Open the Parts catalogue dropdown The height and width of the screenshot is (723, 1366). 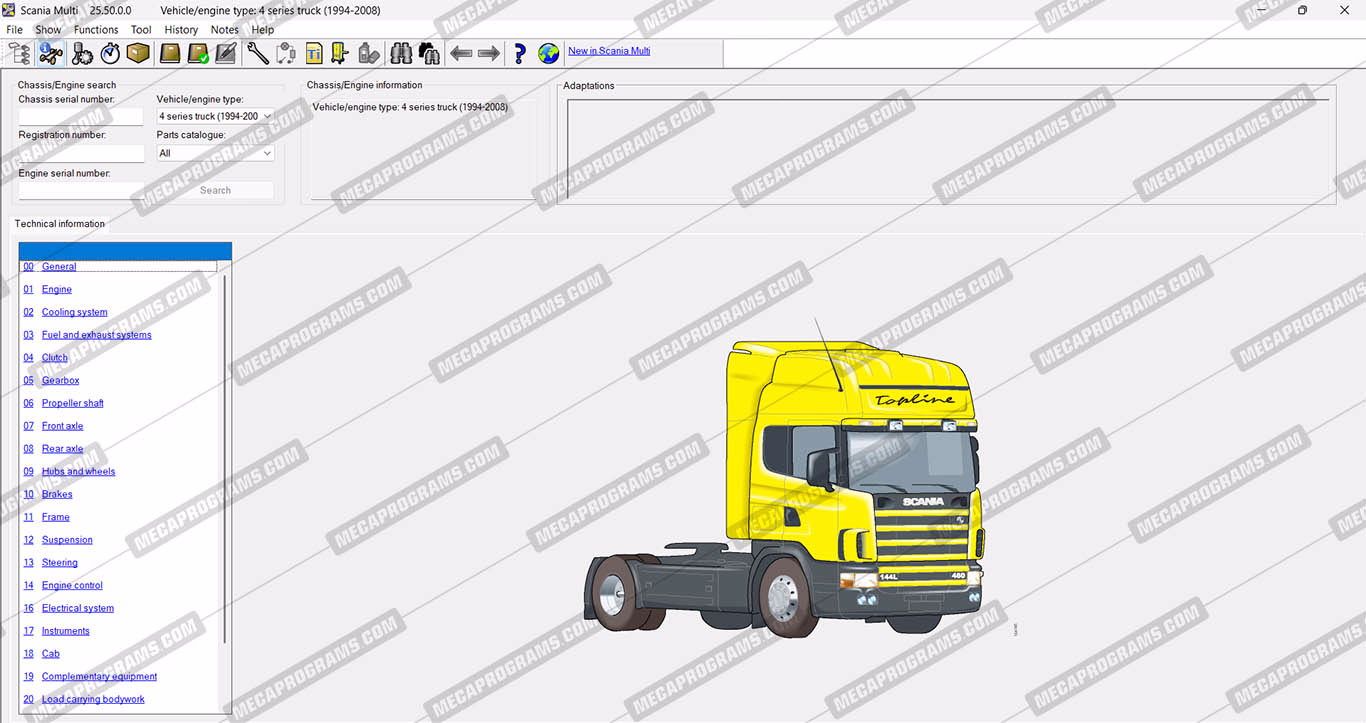[215, 153]
